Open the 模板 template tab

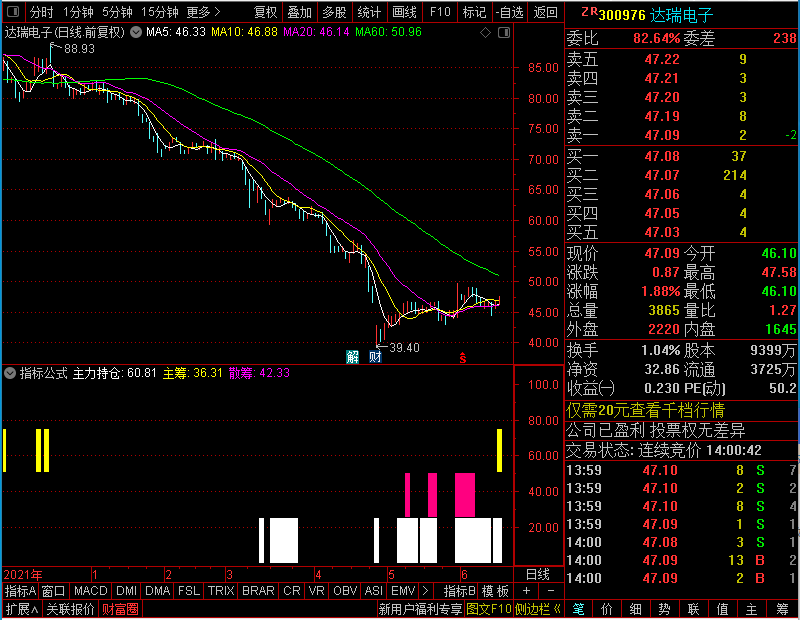495,591
